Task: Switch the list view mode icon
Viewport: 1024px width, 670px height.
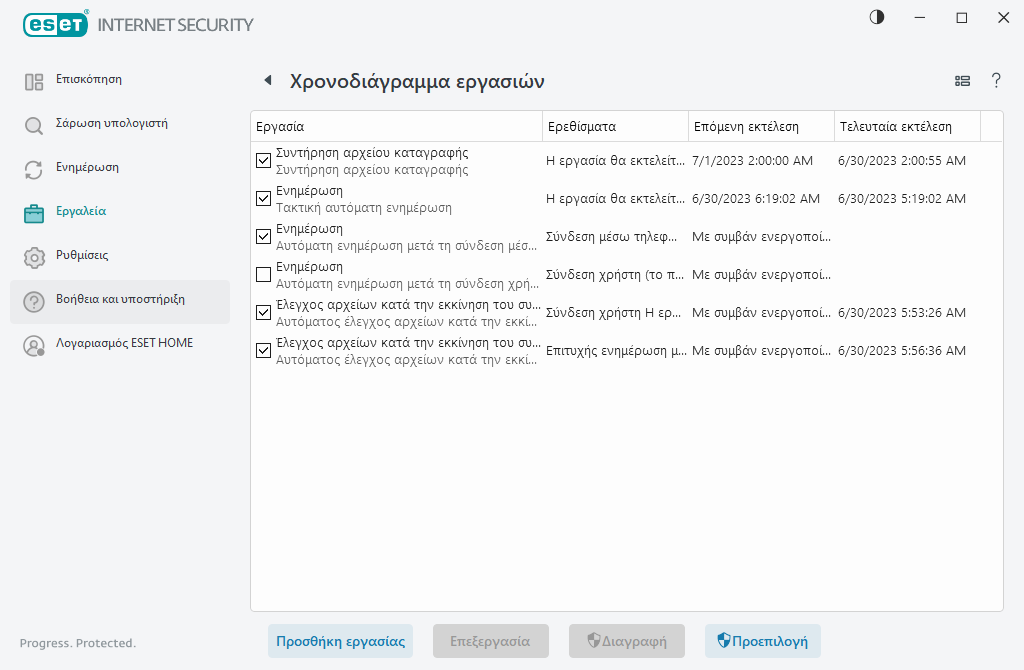Action: tap(963, 81)
